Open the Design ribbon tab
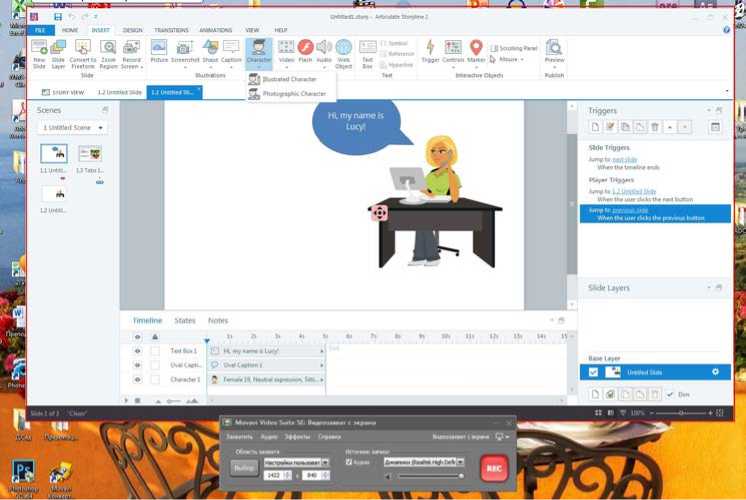The height and width of the screenshot is (500, 746). [132, 30]
